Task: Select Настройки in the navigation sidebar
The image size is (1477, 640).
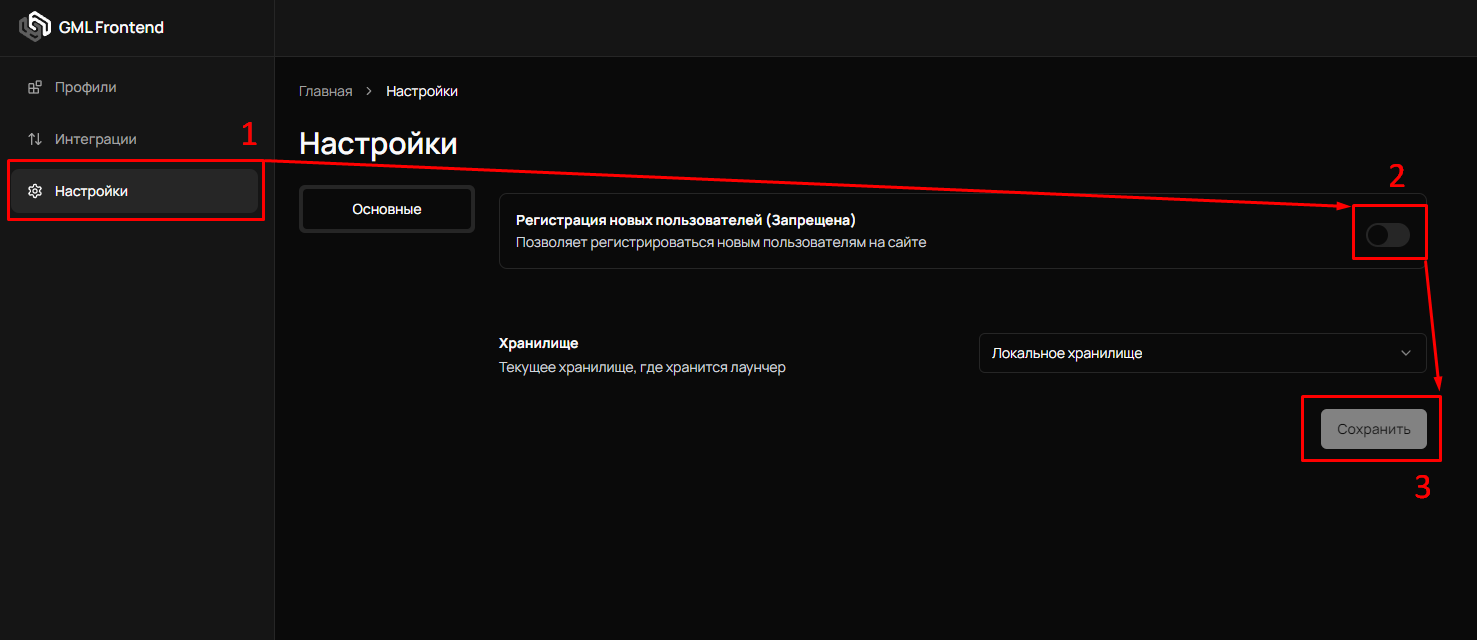Action: tap(93, 190)
